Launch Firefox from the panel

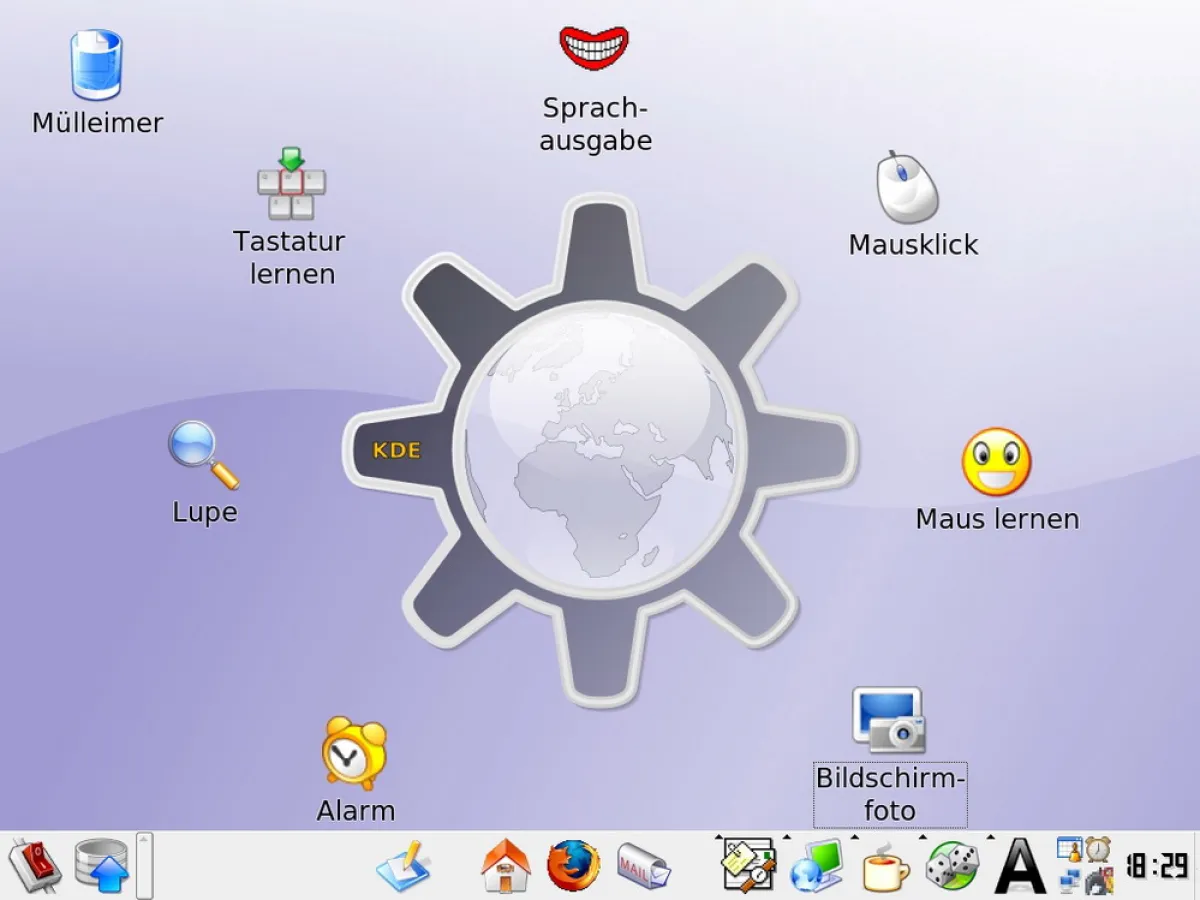pyautogui.click(x=574, y=866)
